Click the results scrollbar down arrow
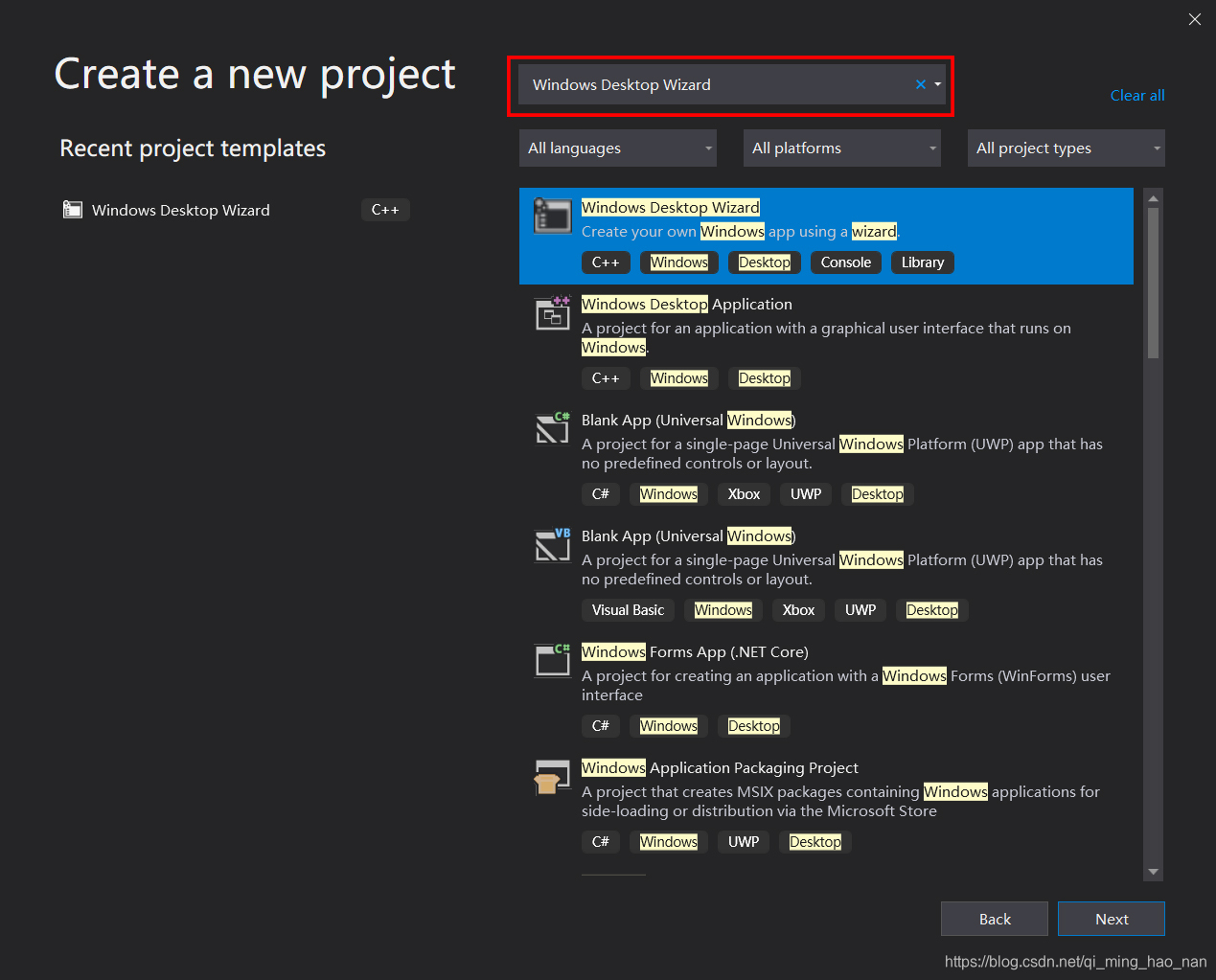This screenshot has width=1216, height=980. [x=1154, y=872]
